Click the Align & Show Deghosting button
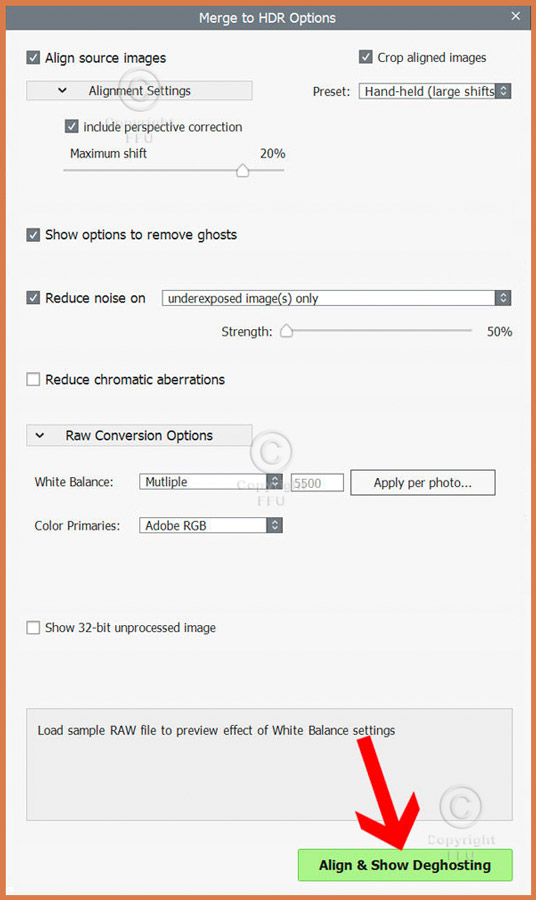The image size is (536, 900). [405, 864]
